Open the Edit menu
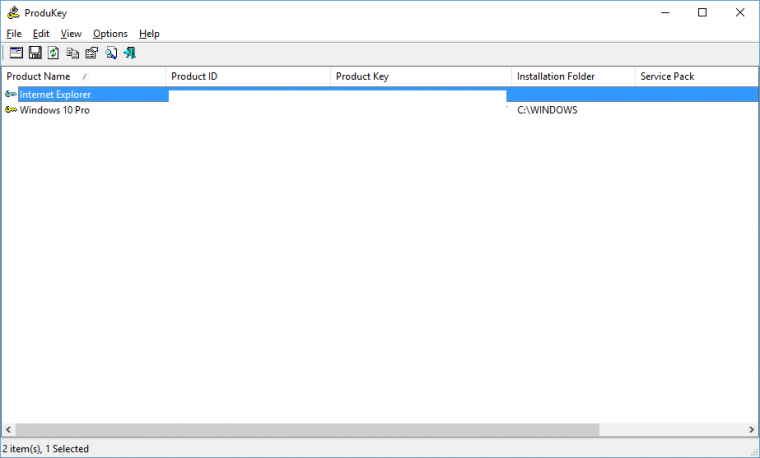 (x=41, y=33)
